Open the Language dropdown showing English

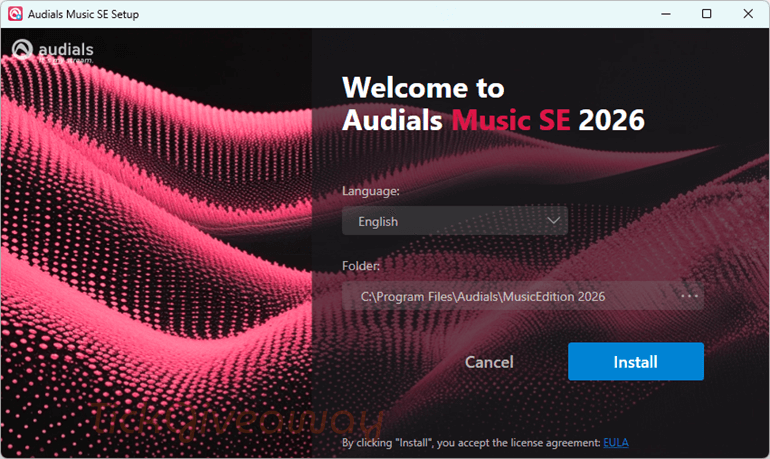point(455,221)
